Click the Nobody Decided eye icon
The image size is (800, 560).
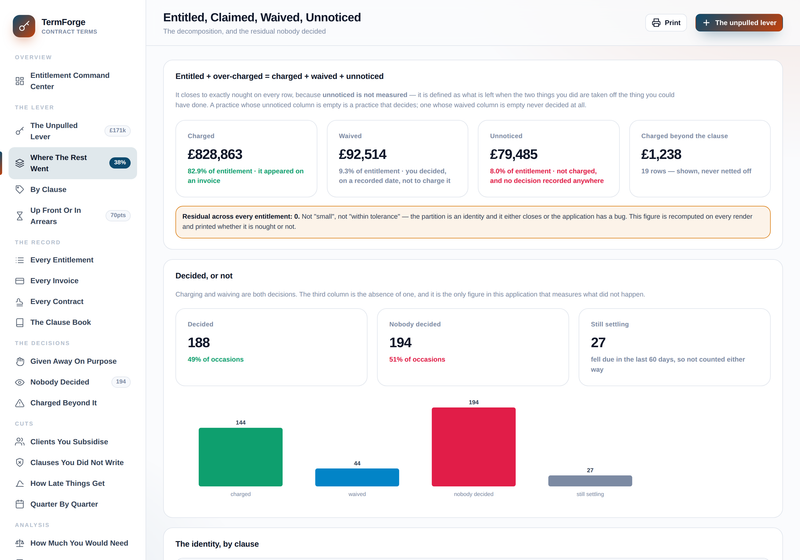click(x=19, y=382)
